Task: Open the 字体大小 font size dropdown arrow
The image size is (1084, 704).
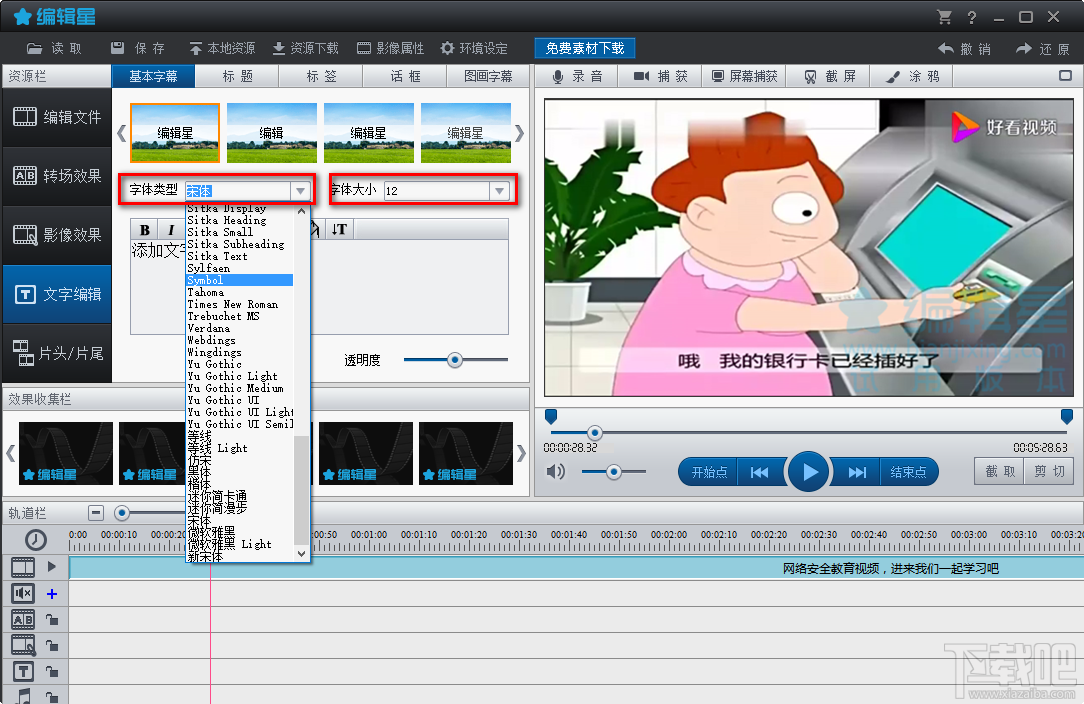Action: click(x=499, y=191)
